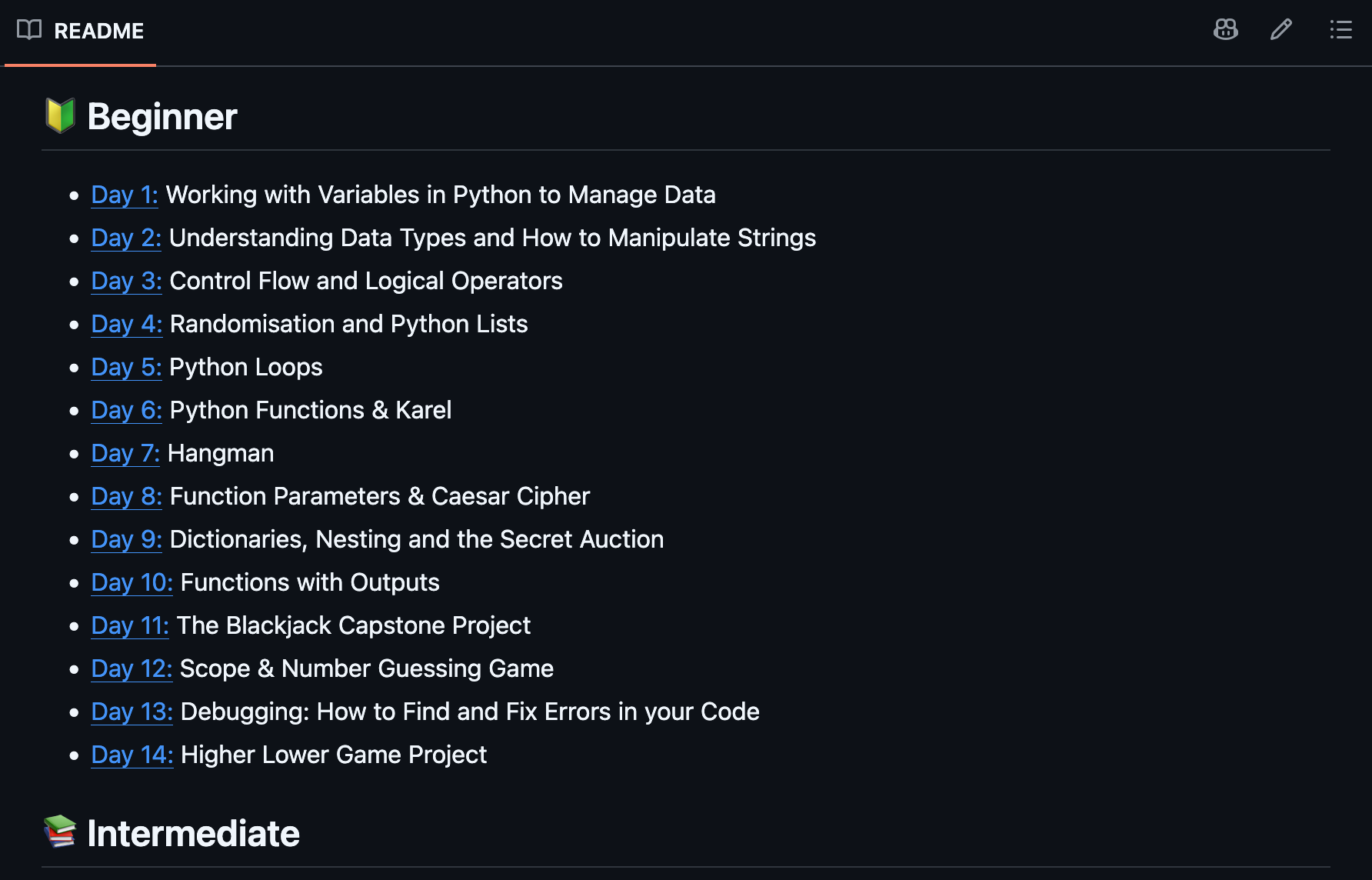Open the Day 9: link
Viewport: 1372px width, 880px height.
(126, 539)
